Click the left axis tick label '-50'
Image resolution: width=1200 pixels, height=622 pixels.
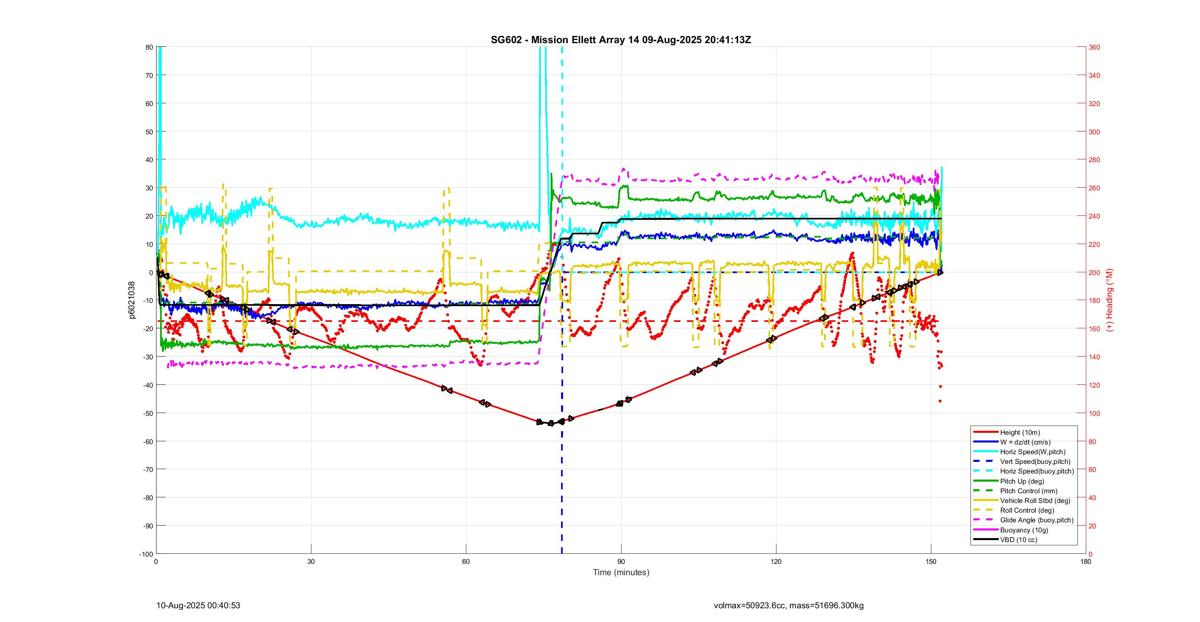point(146,413)
